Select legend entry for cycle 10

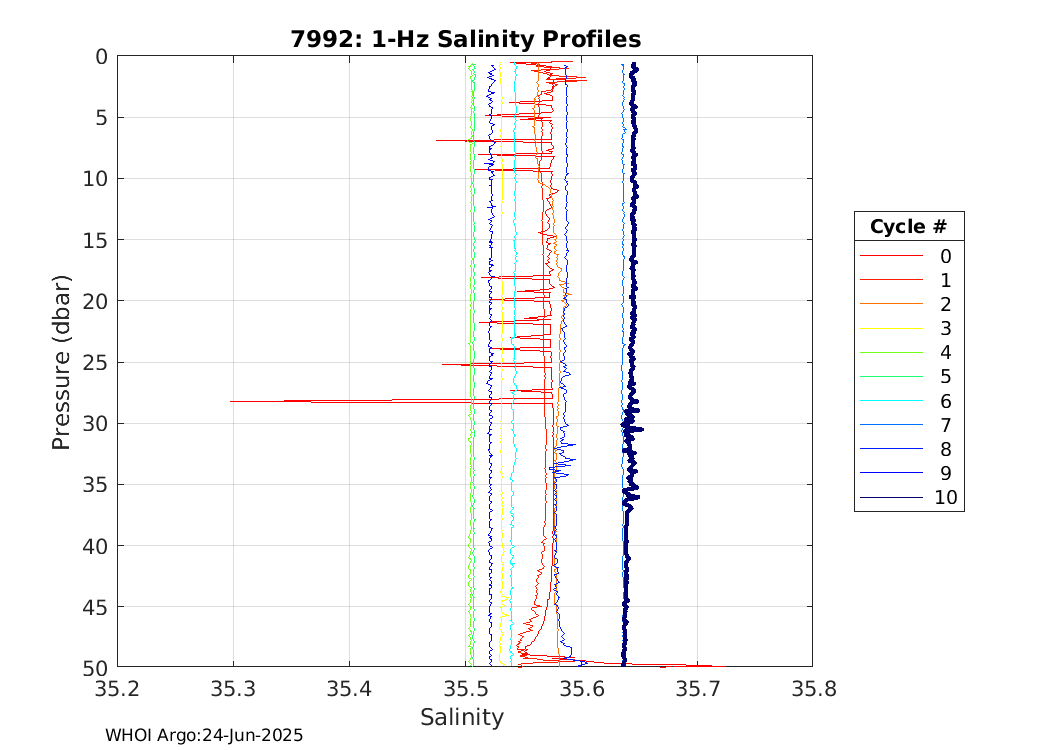click(908, 497)
